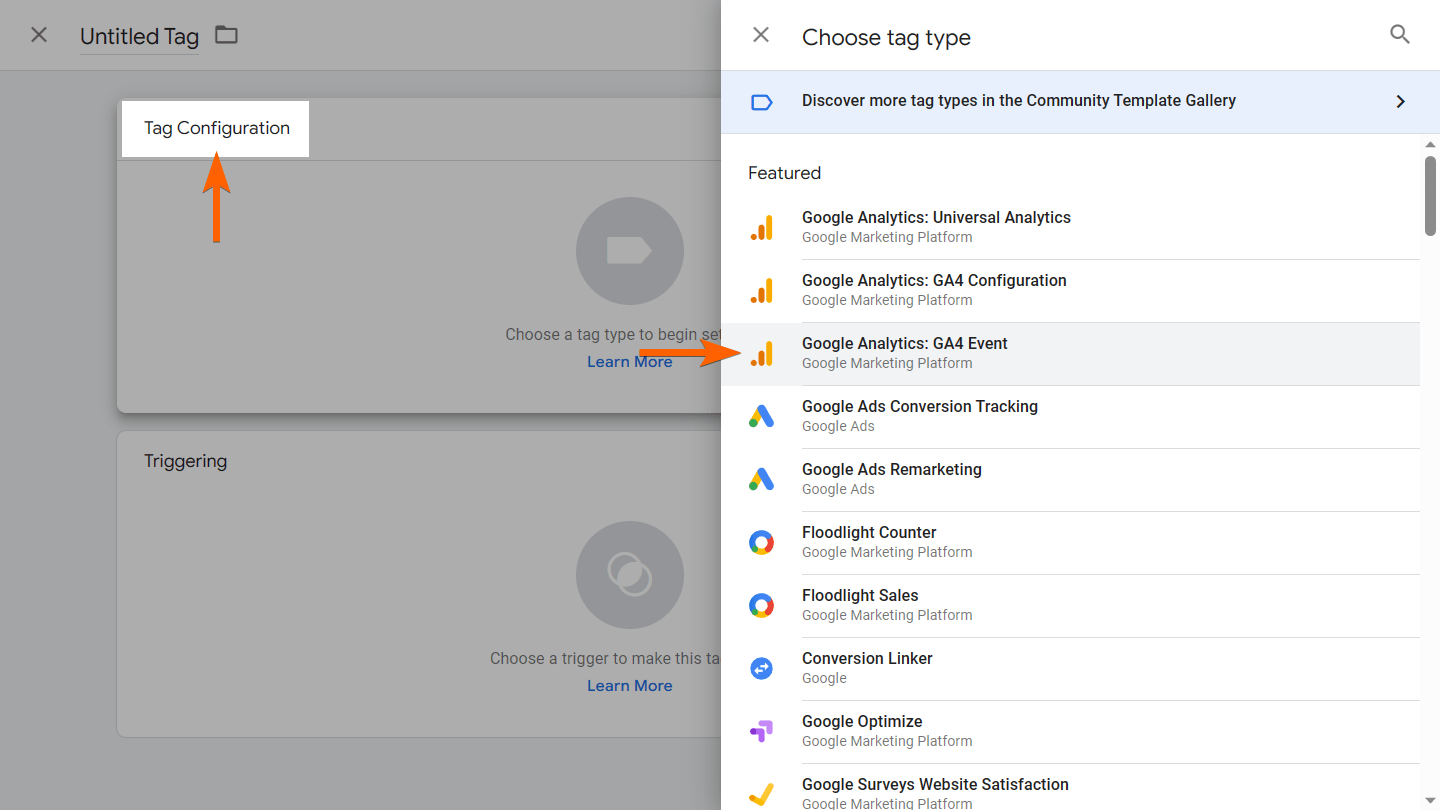Open Learn More link under Tag Configuration
Image resolution: width=1440 pixels, height=810 pixels.
[x=629, y=362]
